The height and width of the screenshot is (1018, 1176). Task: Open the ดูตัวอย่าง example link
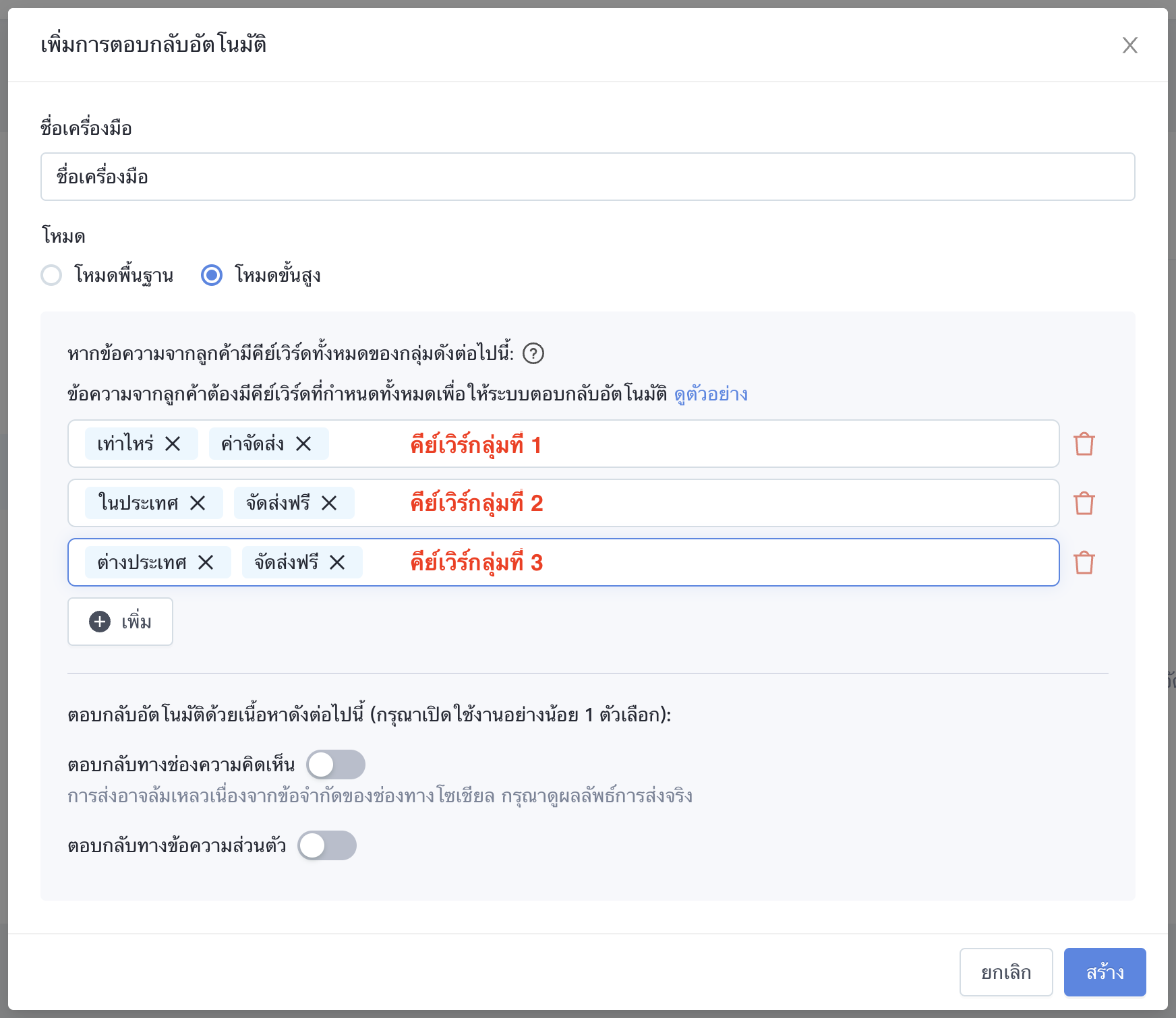click(711, 394)
